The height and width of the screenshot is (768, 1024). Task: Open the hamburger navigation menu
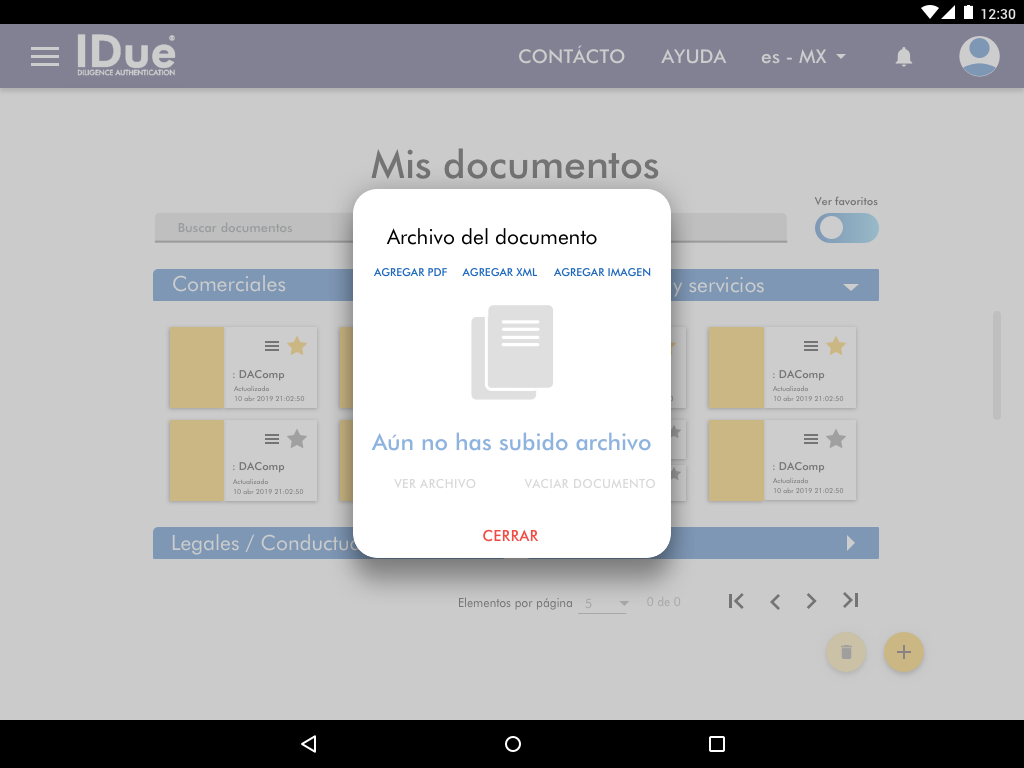45,57
